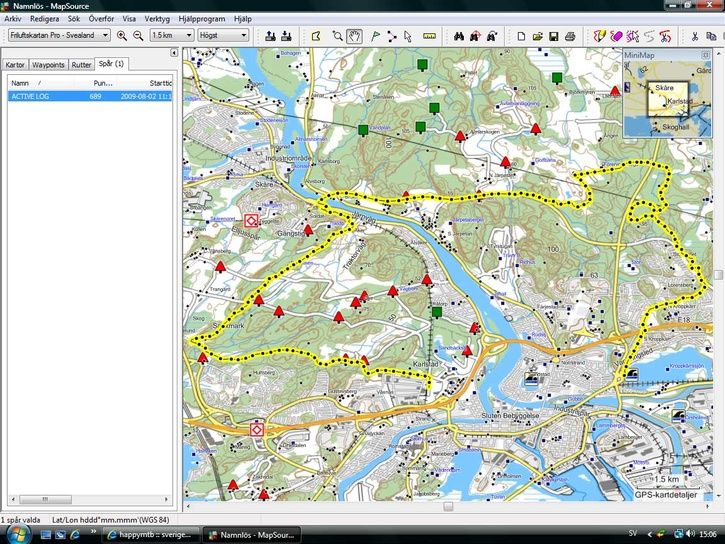Select the zoom tool with magnifier

point(338,36)
